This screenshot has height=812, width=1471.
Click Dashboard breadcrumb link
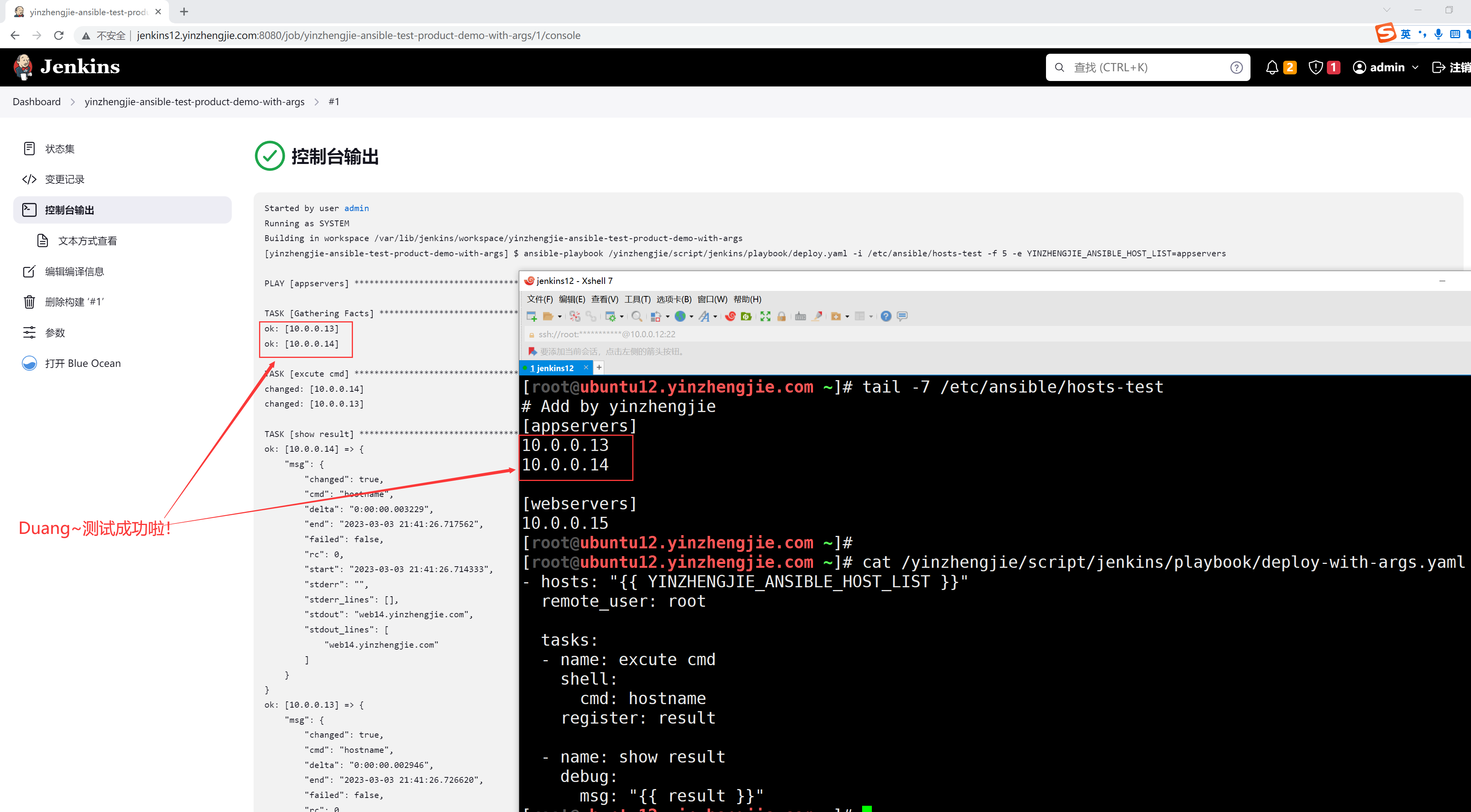pos(37,102)
